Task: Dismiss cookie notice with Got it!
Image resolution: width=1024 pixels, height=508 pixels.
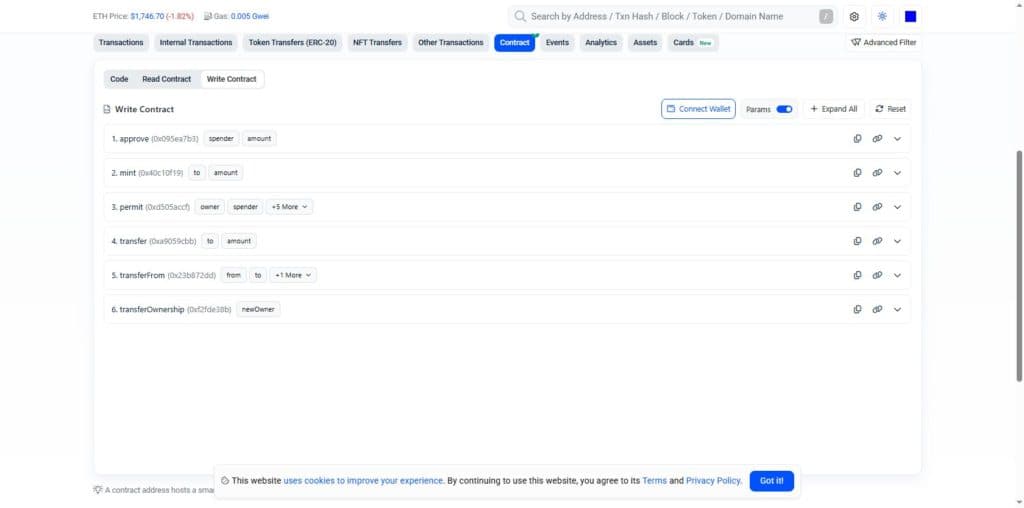Action: (x=771, y=481)
